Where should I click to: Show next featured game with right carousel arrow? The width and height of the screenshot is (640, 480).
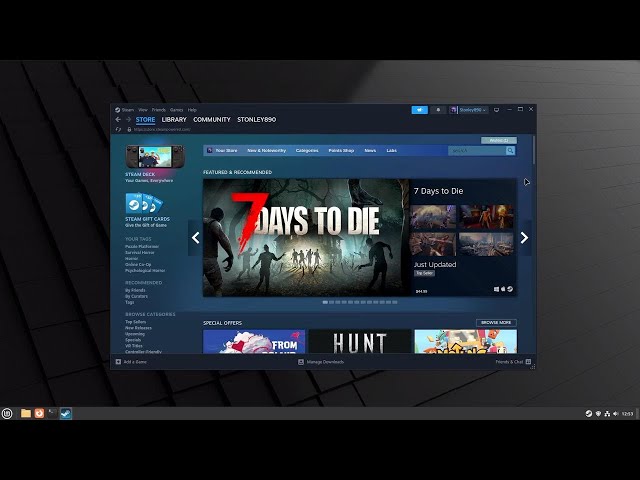tap(524, 238)
